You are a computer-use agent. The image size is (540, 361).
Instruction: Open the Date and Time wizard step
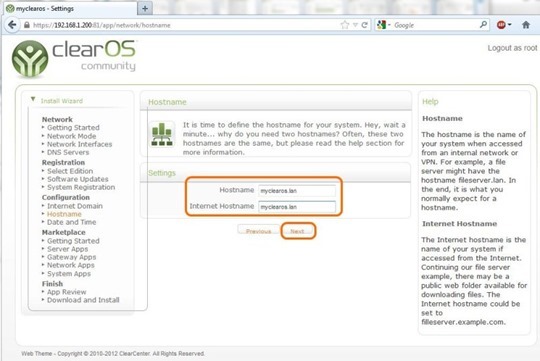point(72,222)
